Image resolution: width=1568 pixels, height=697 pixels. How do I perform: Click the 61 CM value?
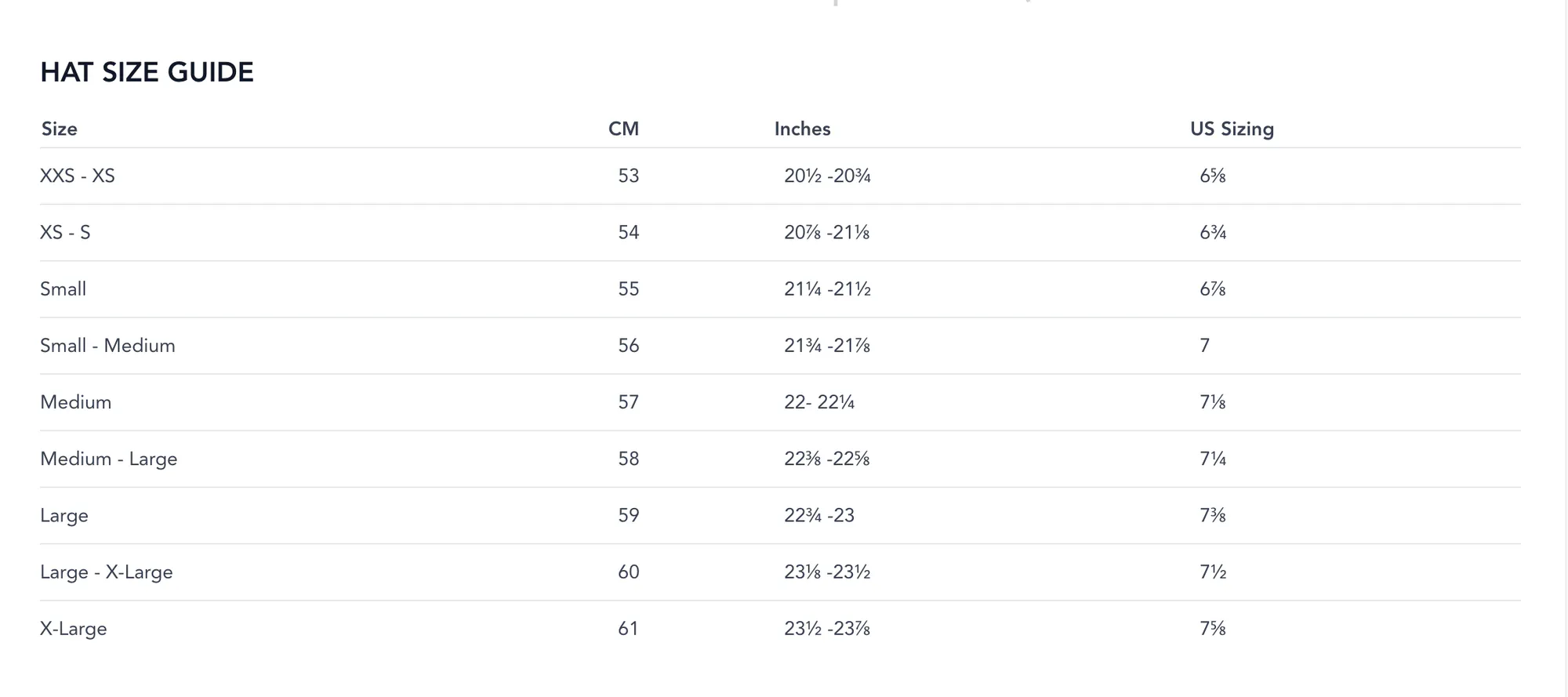[x=628, y=628]
